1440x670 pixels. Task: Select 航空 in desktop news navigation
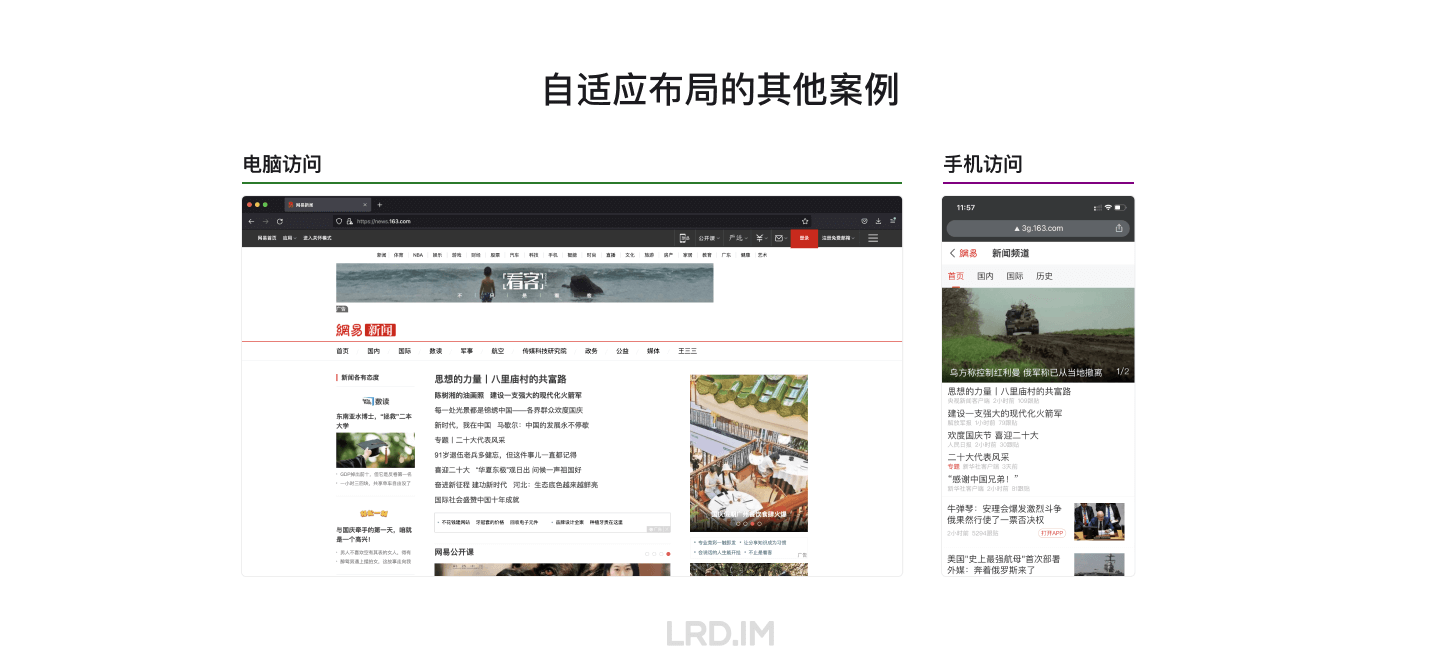[x=498, y=351]
